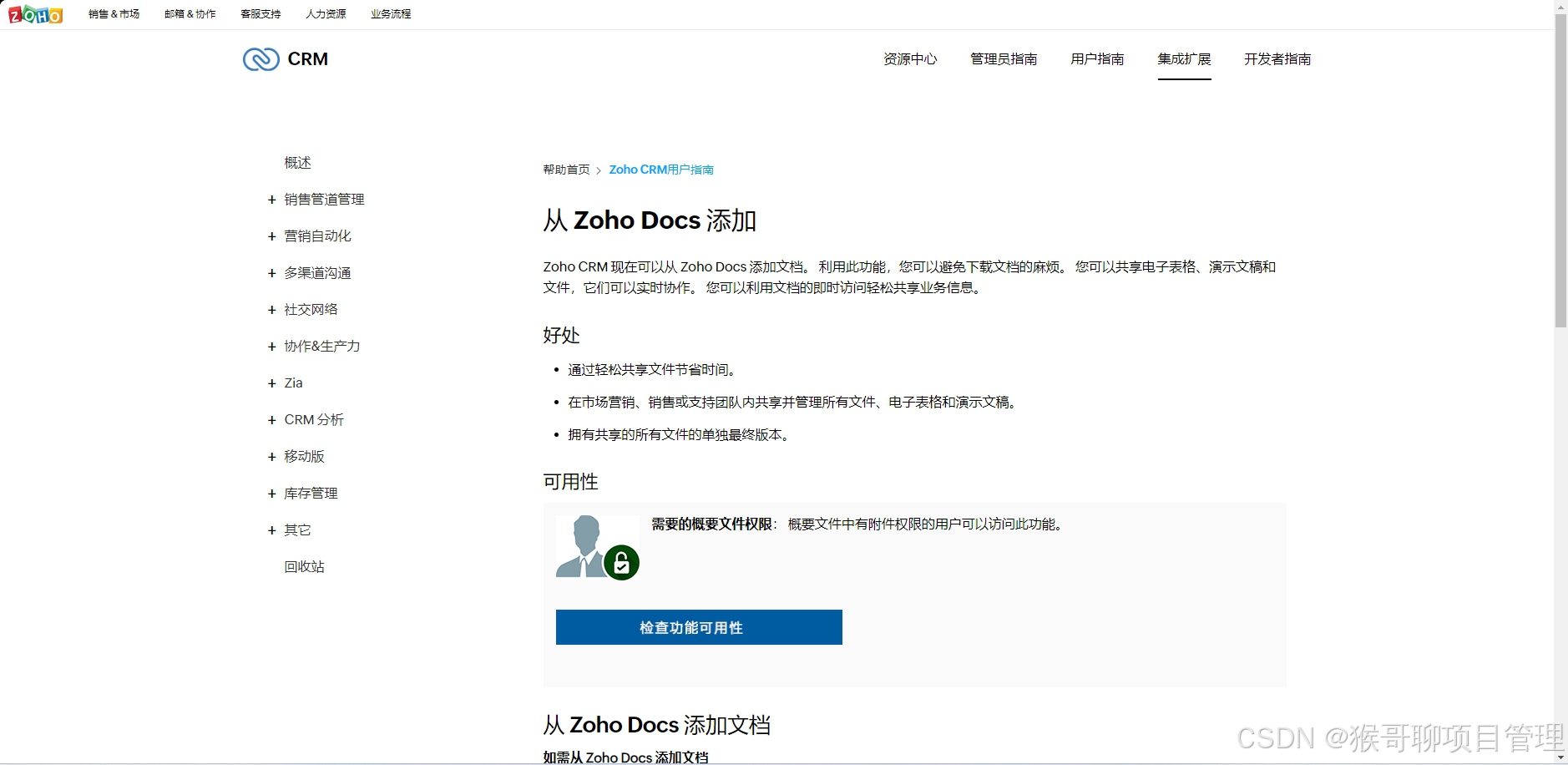Click the vertical scrollbar thumb
This screenshot has width=1568, height=765.
[1560, 171]
